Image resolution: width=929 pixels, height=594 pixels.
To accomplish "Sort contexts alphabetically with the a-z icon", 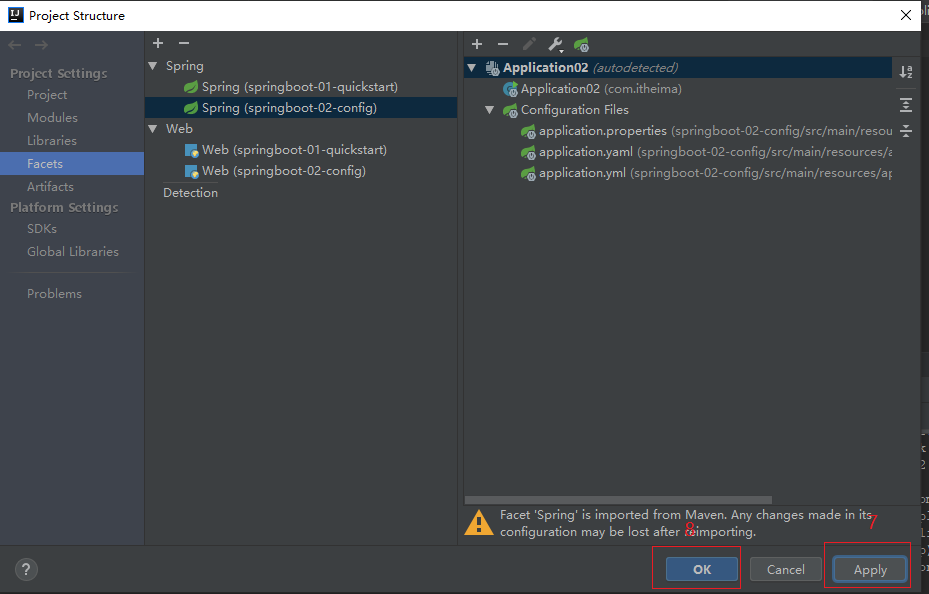I will pyautogui.click(x=905, y=72).
